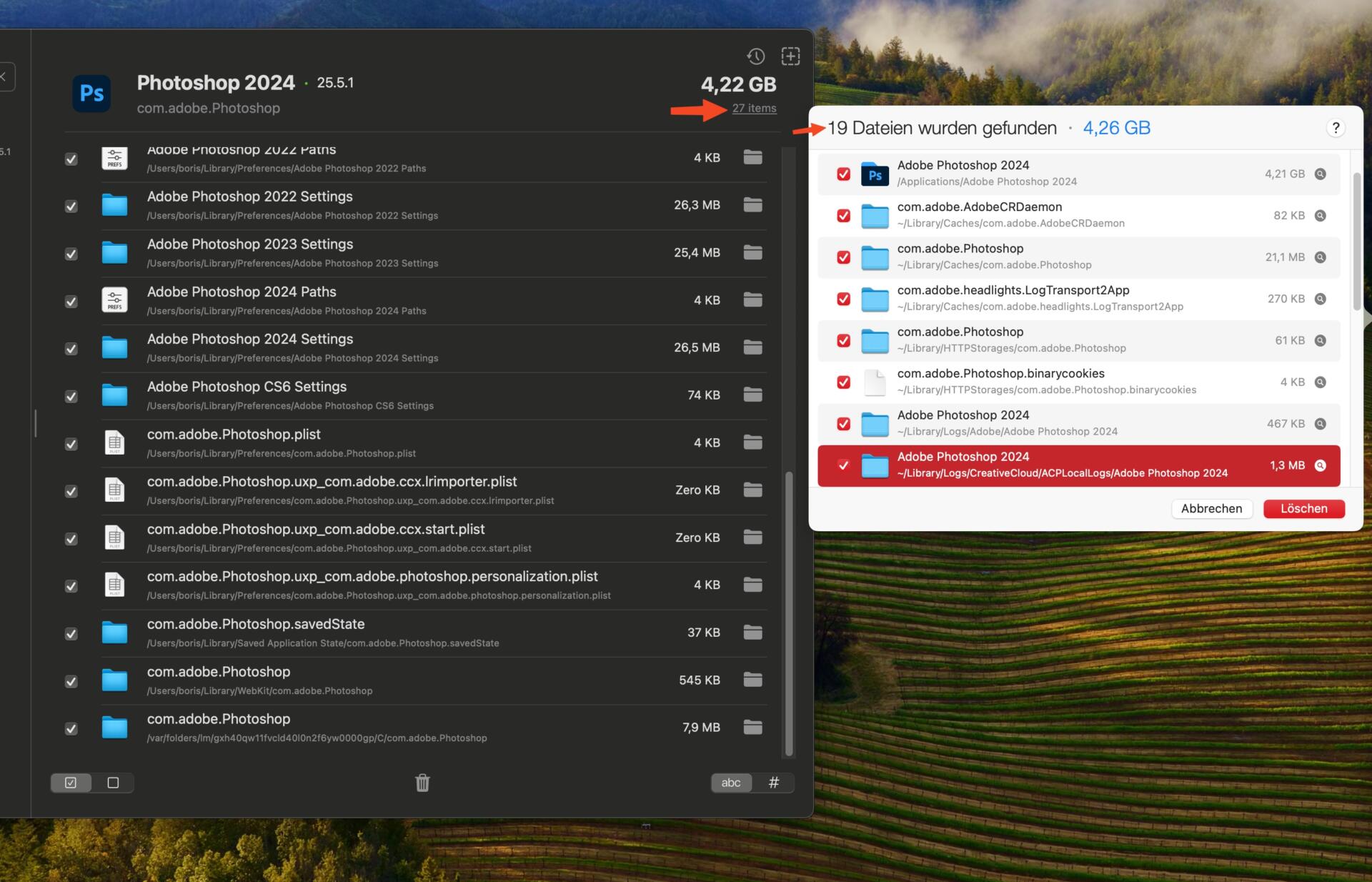Image resolution: width=1372 pixels, height=882 pixels.
Task: Uncheck Adobe Photoshop 2022 Settings
Action: click(x=71, y=207)
